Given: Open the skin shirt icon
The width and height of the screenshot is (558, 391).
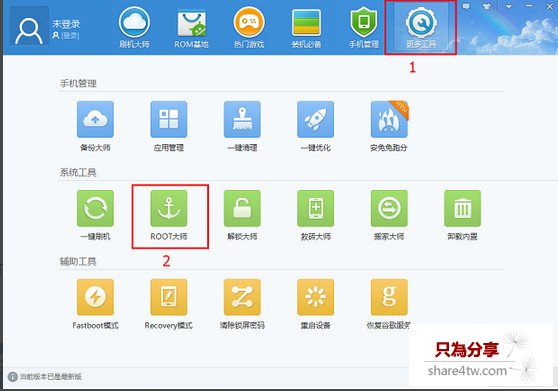Looking at the screenshot, I should [486, 6].
